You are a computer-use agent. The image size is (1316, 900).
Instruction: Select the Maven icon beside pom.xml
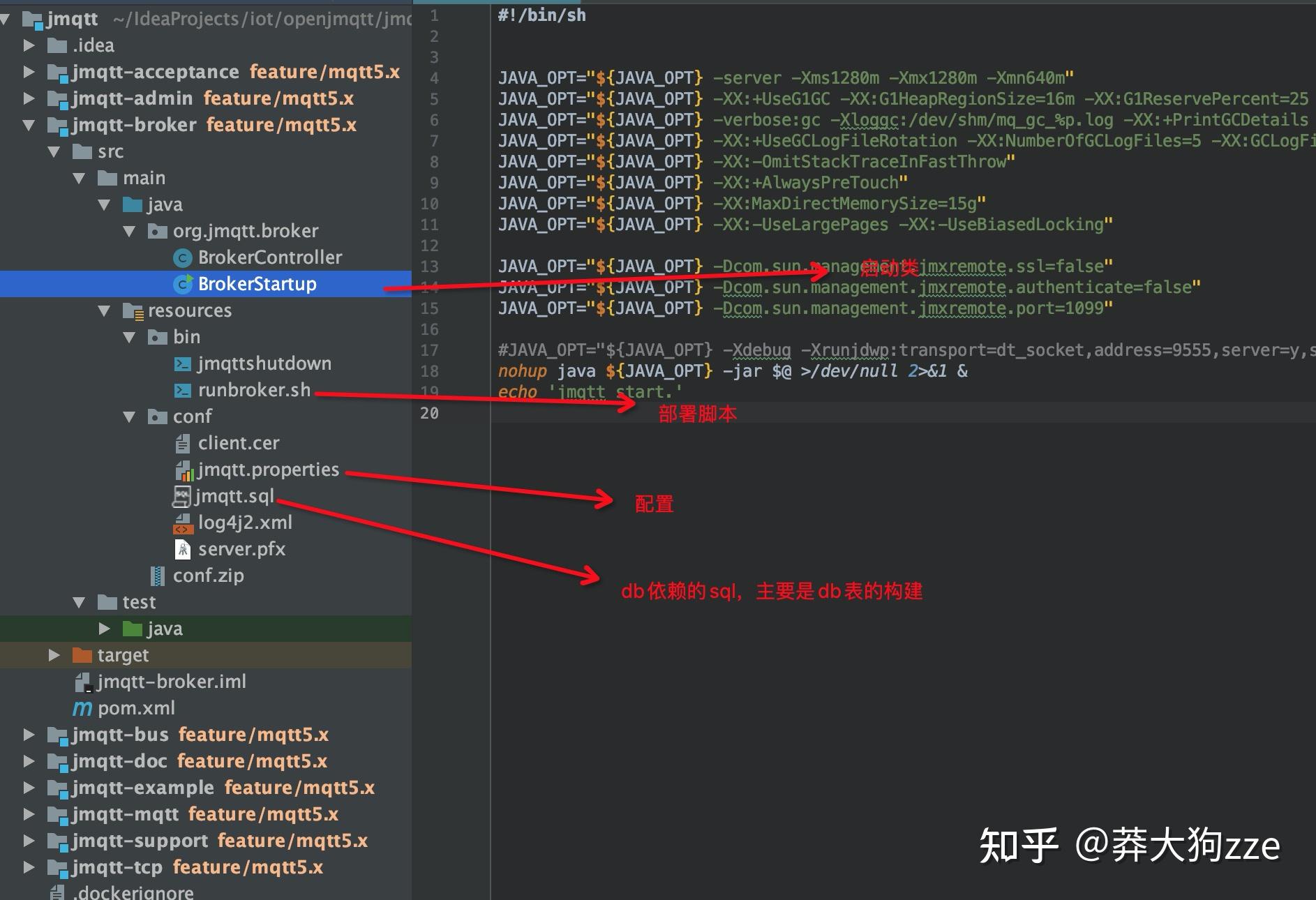(82, 708)
